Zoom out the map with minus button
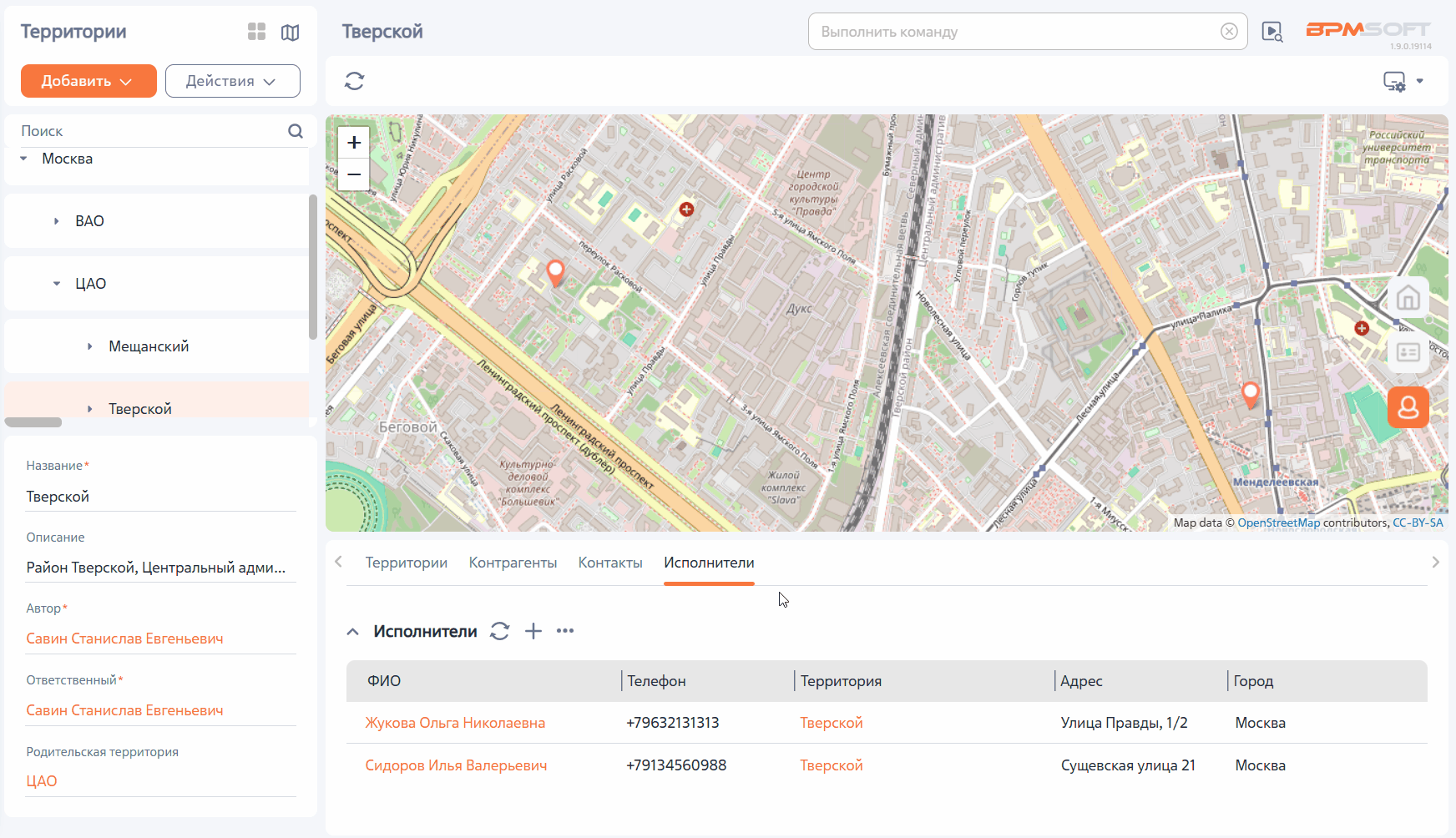The image size is (1456, 838). click(x=354, y=174)
